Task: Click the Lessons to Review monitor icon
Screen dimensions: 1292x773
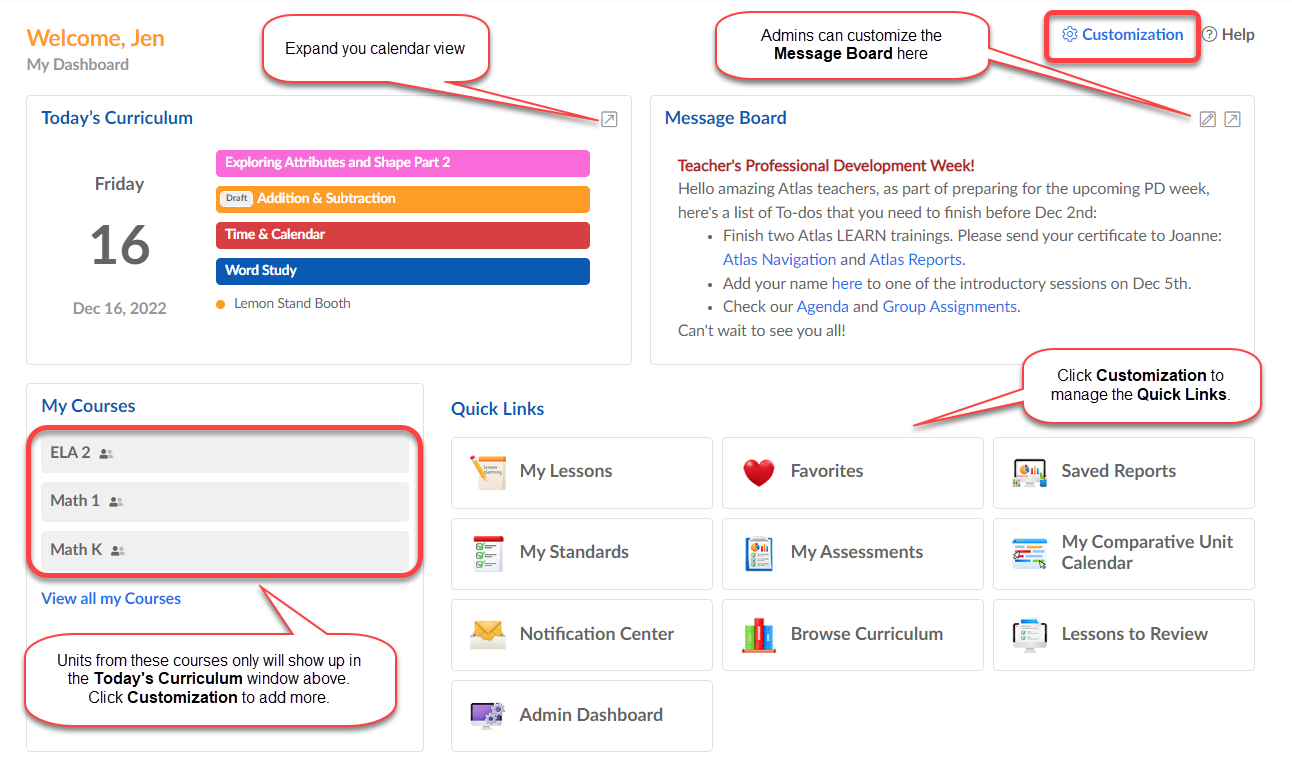Action: tap(1029, 634)
